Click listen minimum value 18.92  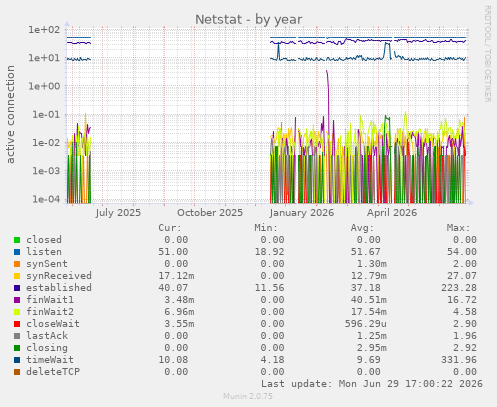(269, 252)
